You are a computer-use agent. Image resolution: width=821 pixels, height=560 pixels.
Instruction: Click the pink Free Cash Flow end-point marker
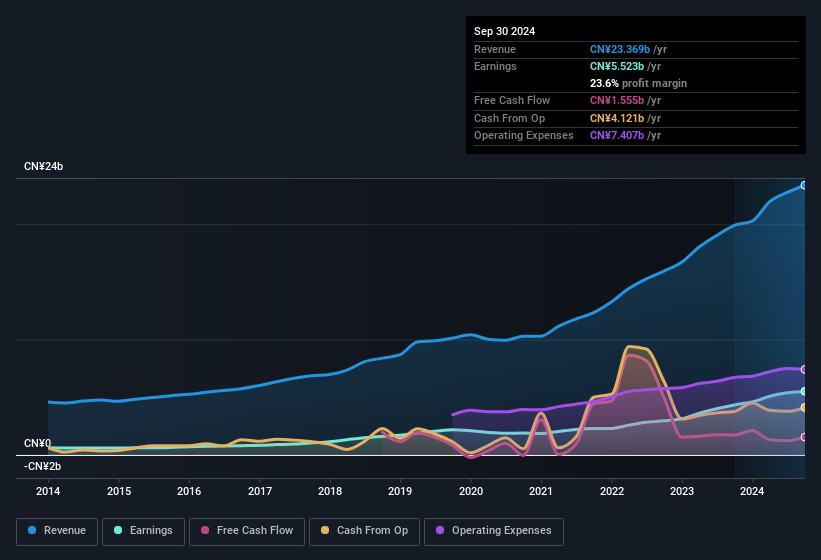803,437
